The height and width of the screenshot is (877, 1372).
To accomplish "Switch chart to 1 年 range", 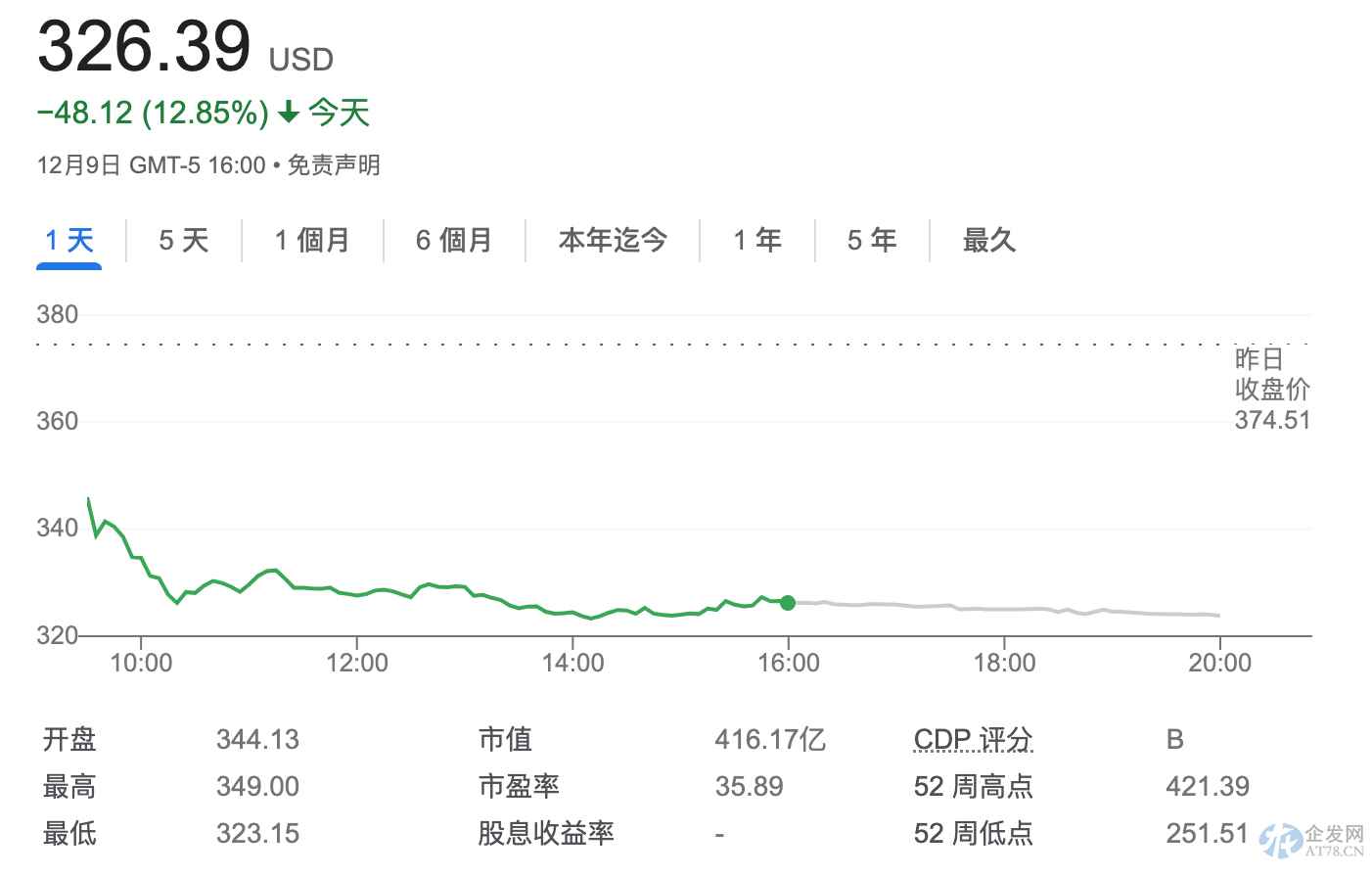I will tap(757, 240).
